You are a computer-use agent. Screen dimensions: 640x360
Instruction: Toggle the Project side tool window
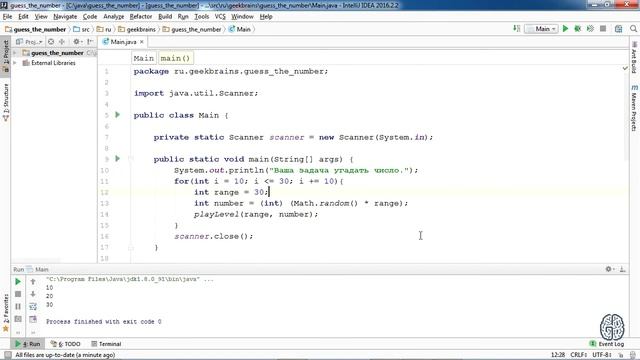pyautogui.click(x=5, y=56)
